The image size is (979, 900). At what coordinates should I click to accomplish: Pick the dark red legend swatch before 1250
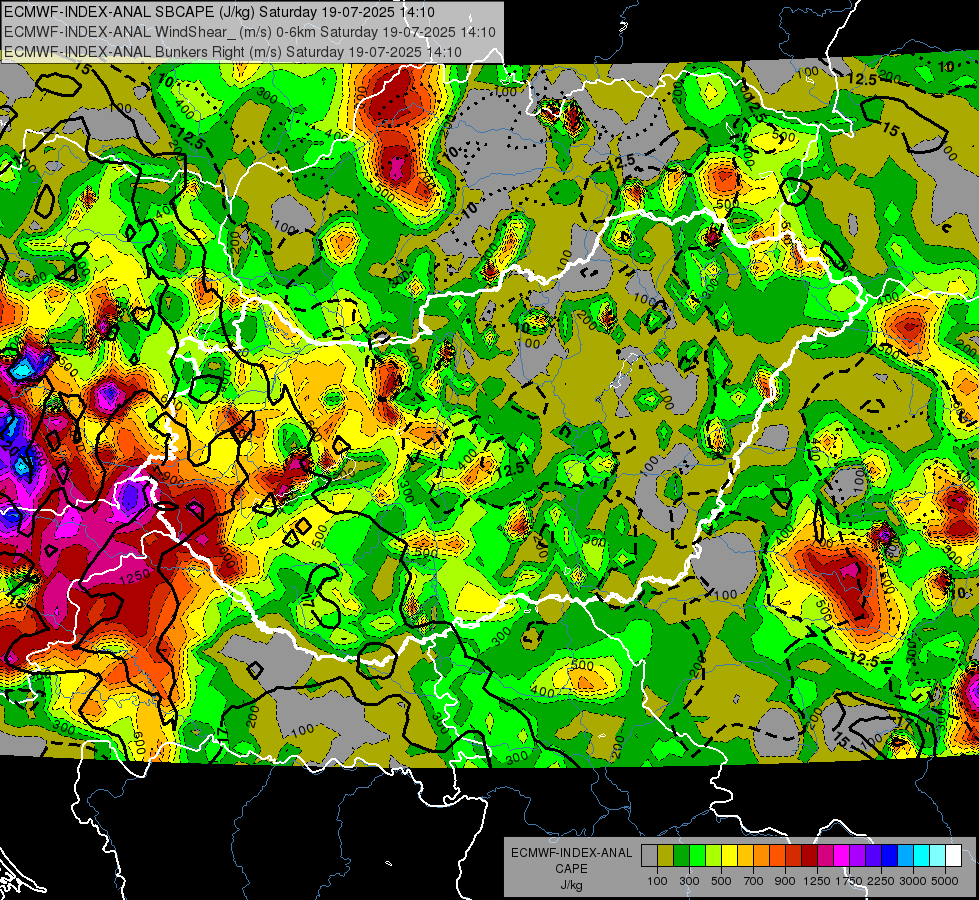pos(810,856)
